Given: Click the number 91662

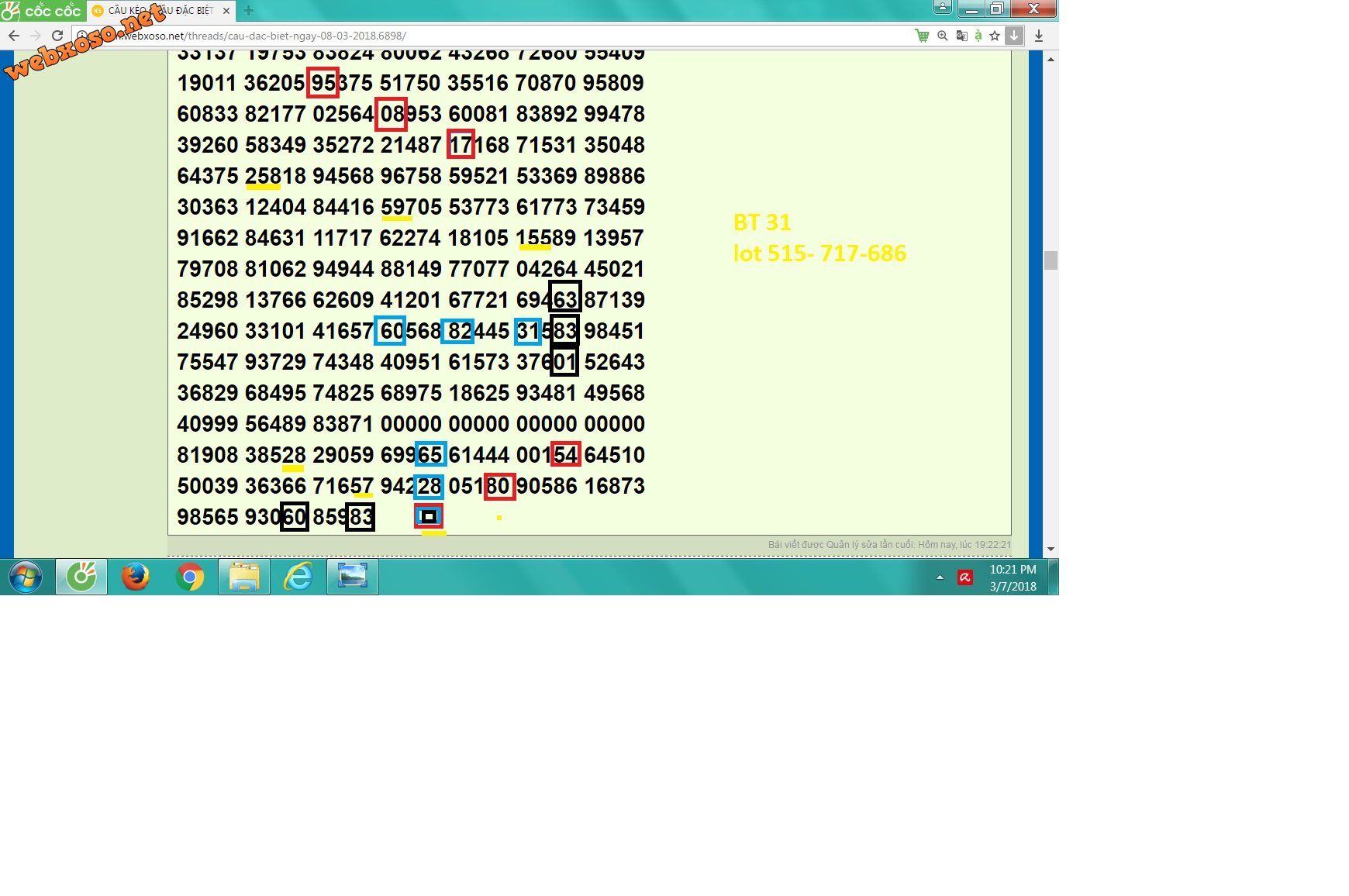Looking at the screenshot, I should 207,238.
